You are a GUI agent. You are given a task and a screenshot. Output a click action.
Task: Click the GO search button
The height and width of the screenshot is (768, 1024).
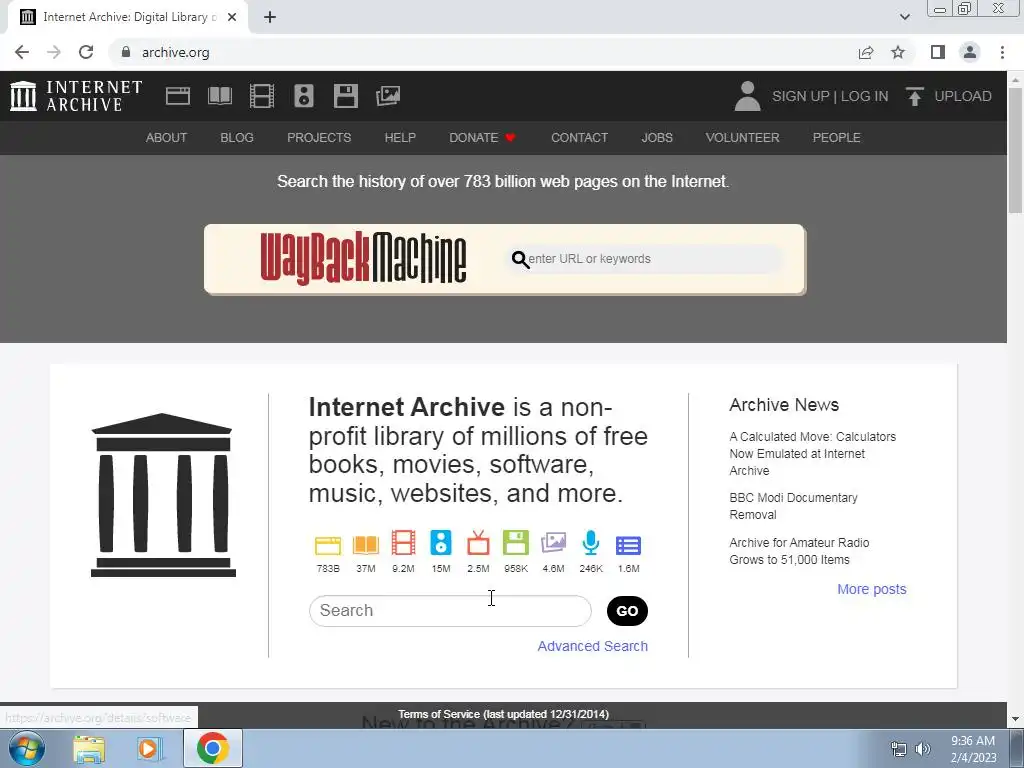coord(627,611)
